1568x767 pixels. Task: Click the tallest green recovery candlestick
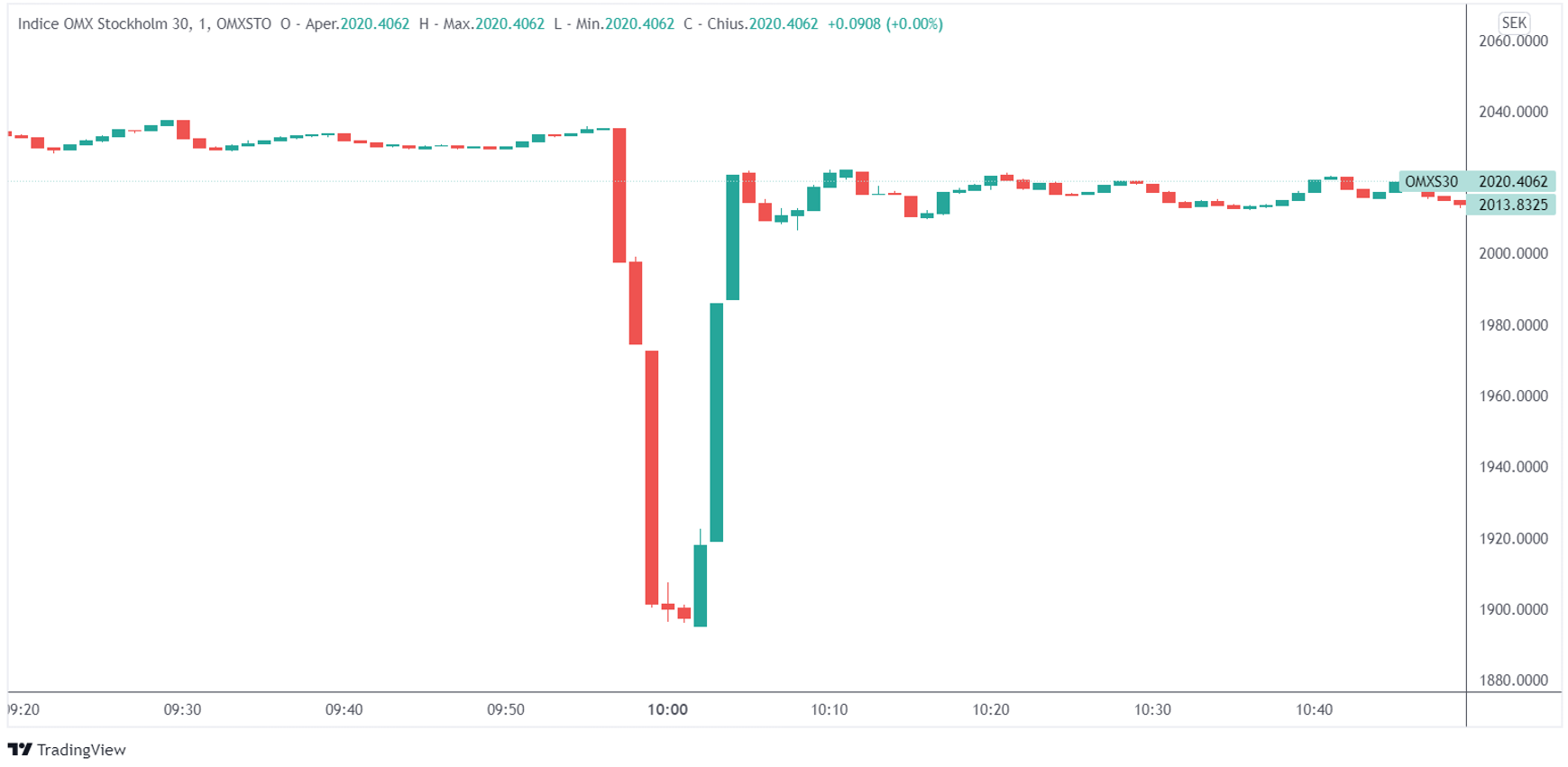pos(717,422)
